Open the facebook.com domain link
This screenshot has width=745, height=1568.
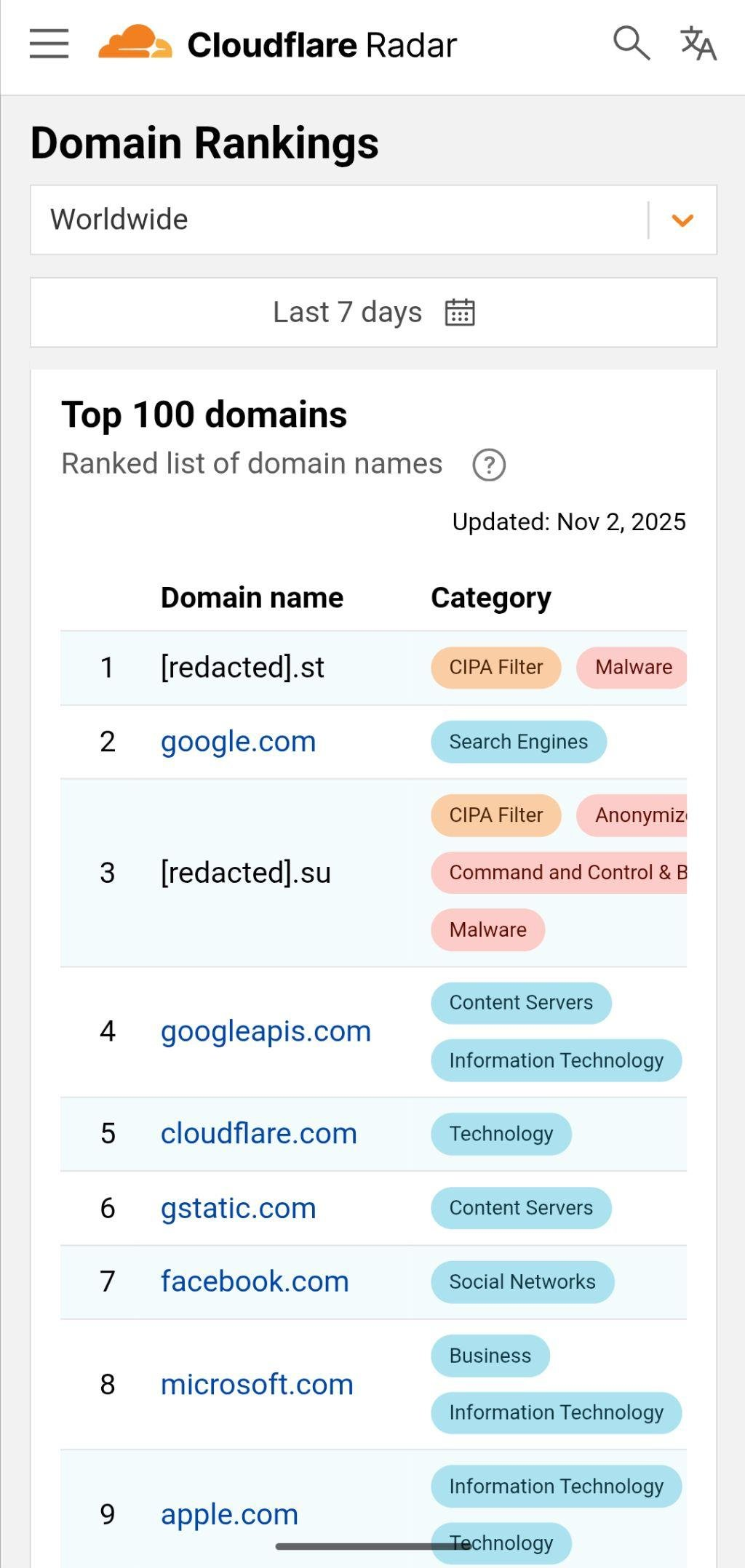(255, 1281)
